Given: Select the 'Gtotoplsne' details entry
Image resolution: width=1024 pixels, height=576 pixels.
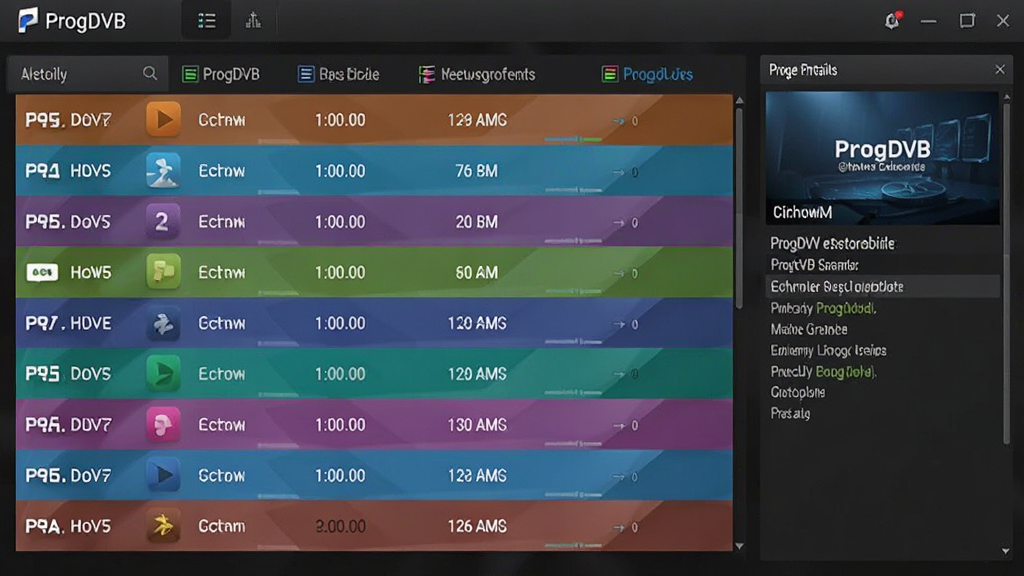Looking at the screenshot, I should 797,392.
